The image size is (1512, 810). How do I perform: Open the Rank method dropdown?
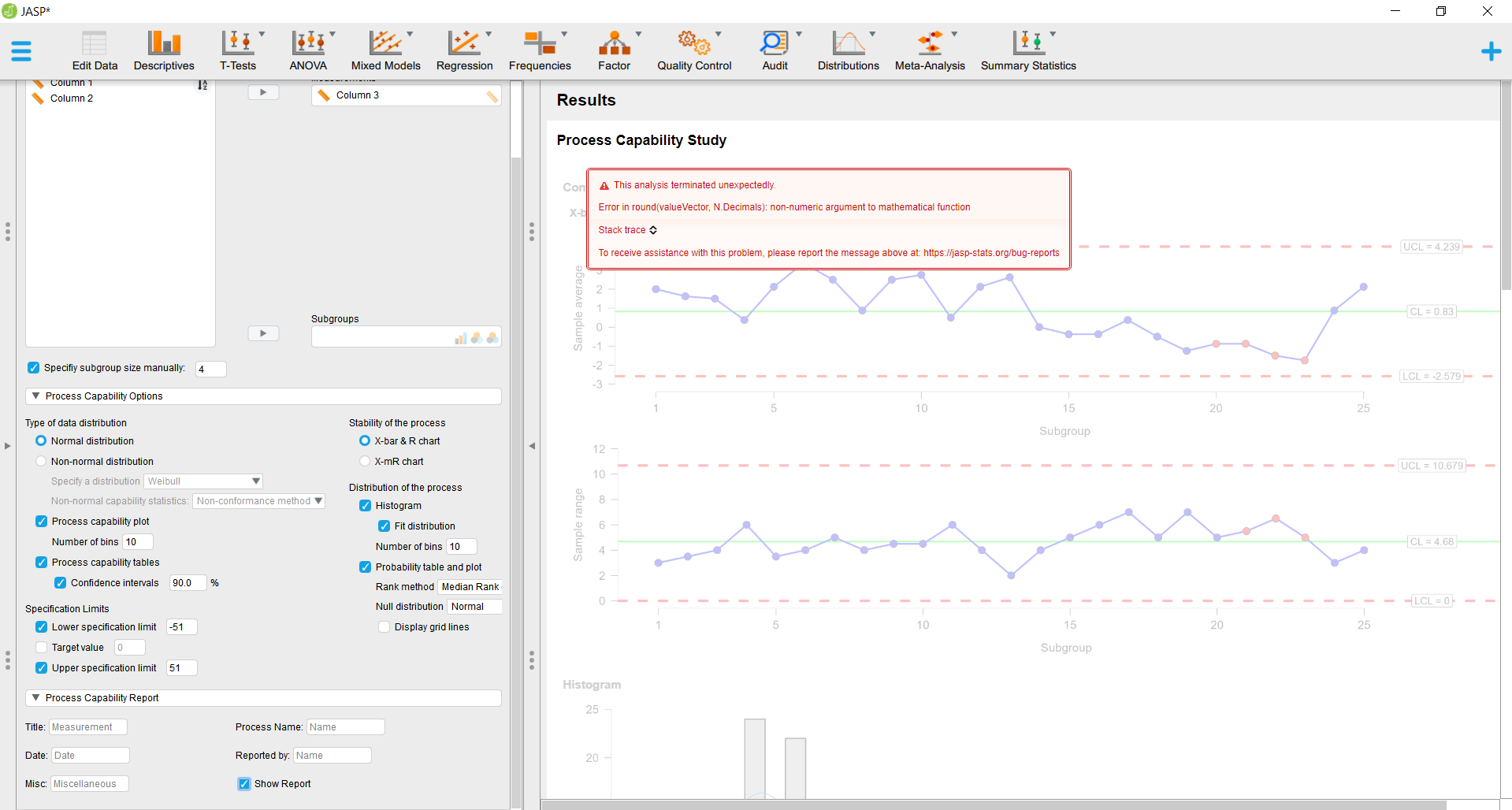(470, 586)
